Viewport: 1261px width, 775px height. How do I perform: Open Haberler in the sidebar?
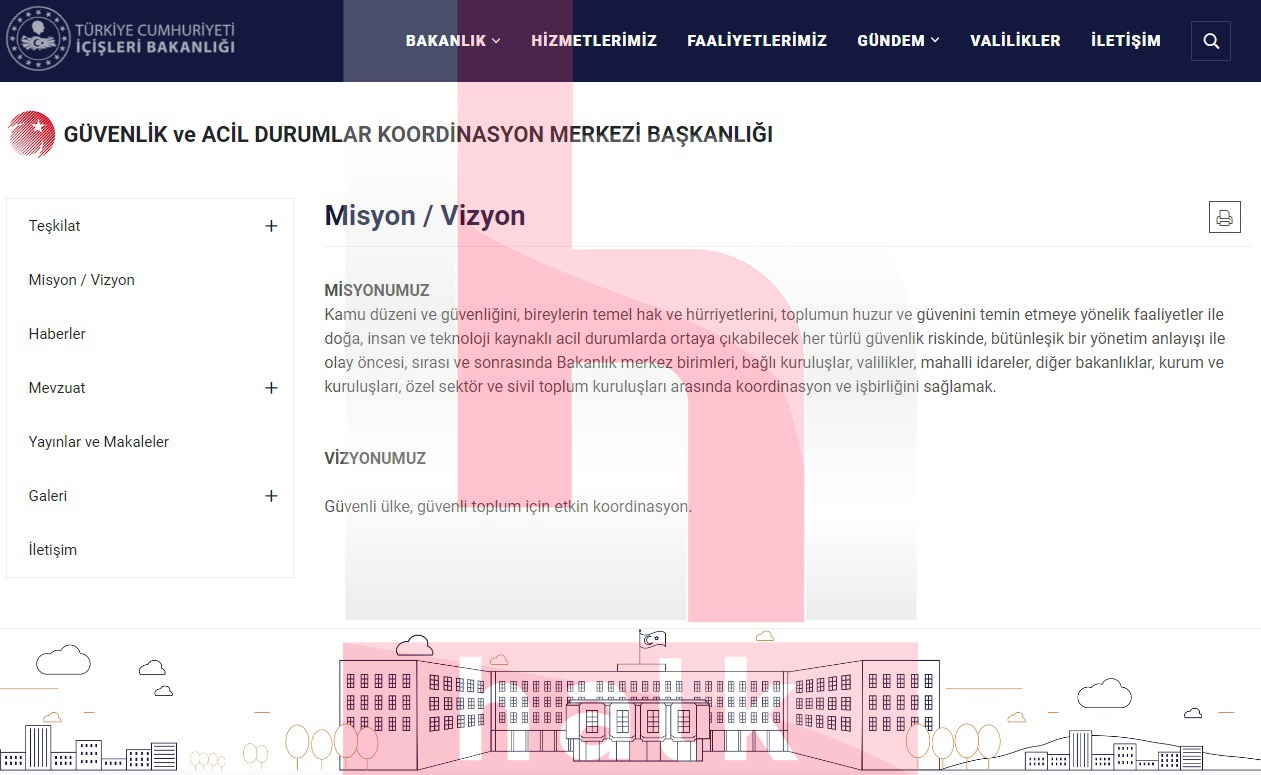click(x=57, y=334)
